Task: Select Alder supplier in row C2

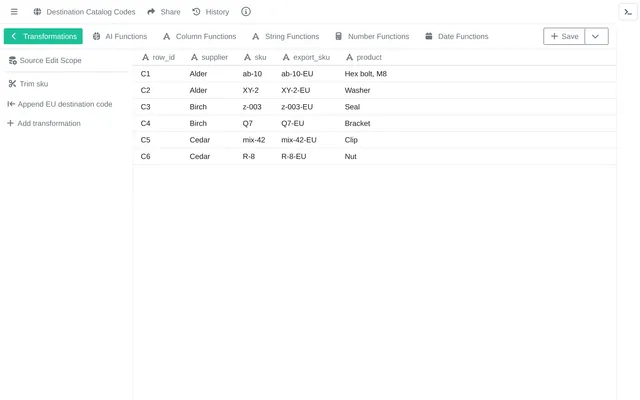Action: (198, 90)
